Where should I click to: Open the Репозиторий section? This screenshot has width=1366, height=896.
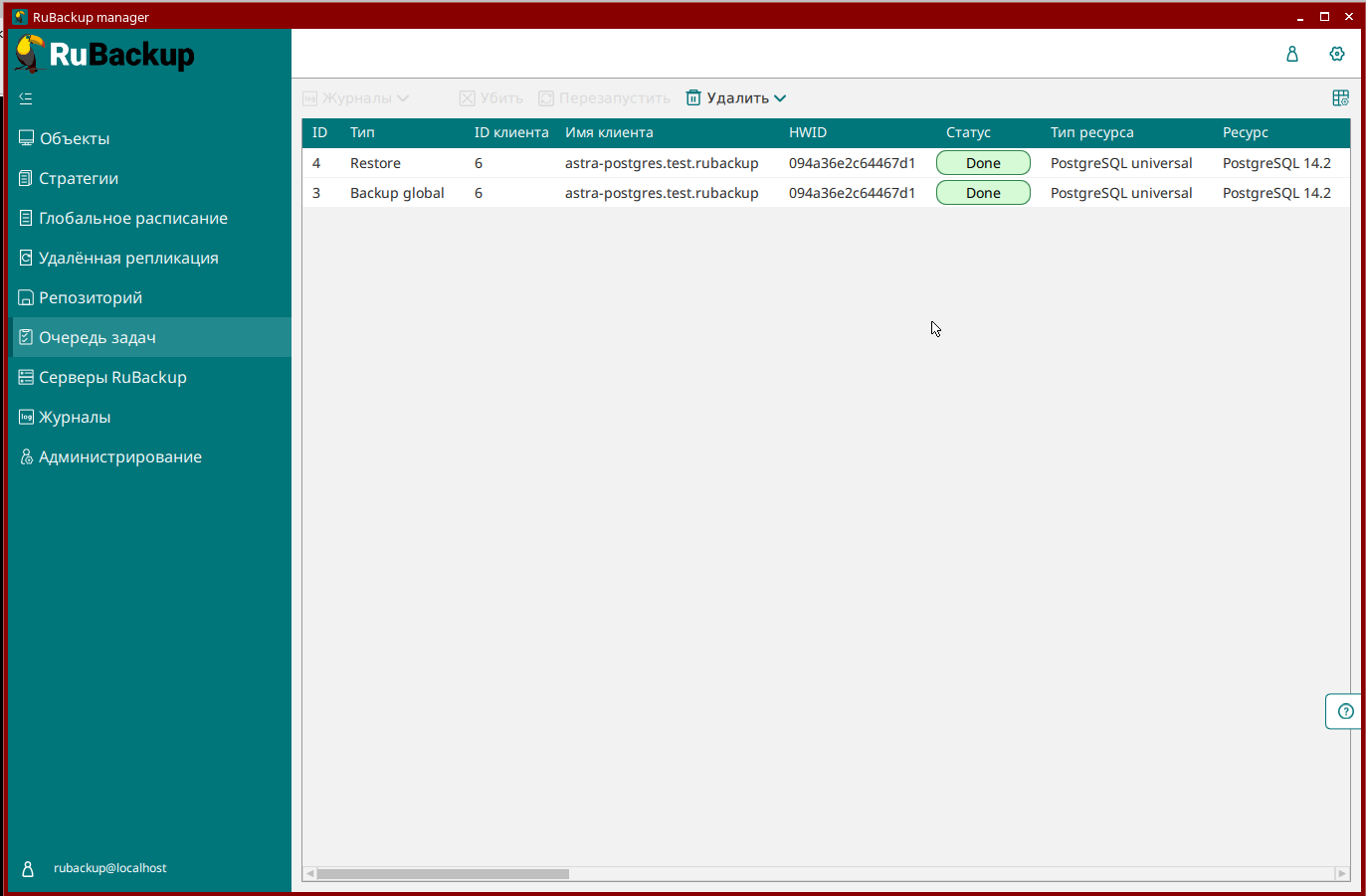[149, 297]
